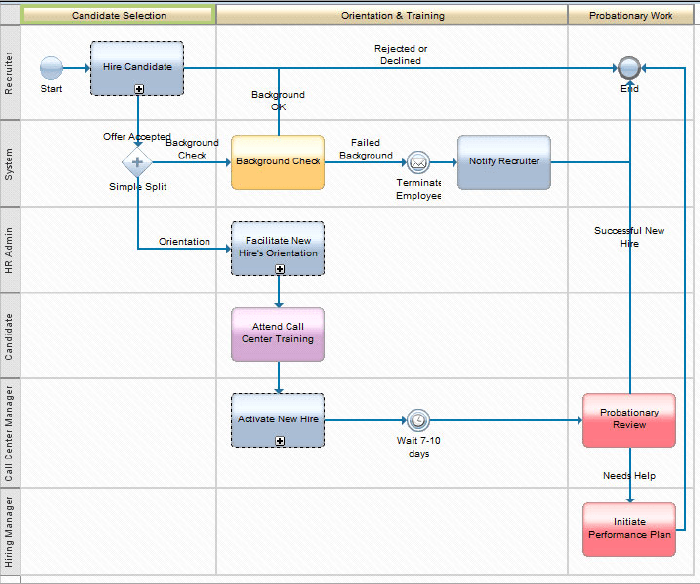
Task: Select the Orientation & Training phase header
Action: pyautogui.click(x=392, y=15)
